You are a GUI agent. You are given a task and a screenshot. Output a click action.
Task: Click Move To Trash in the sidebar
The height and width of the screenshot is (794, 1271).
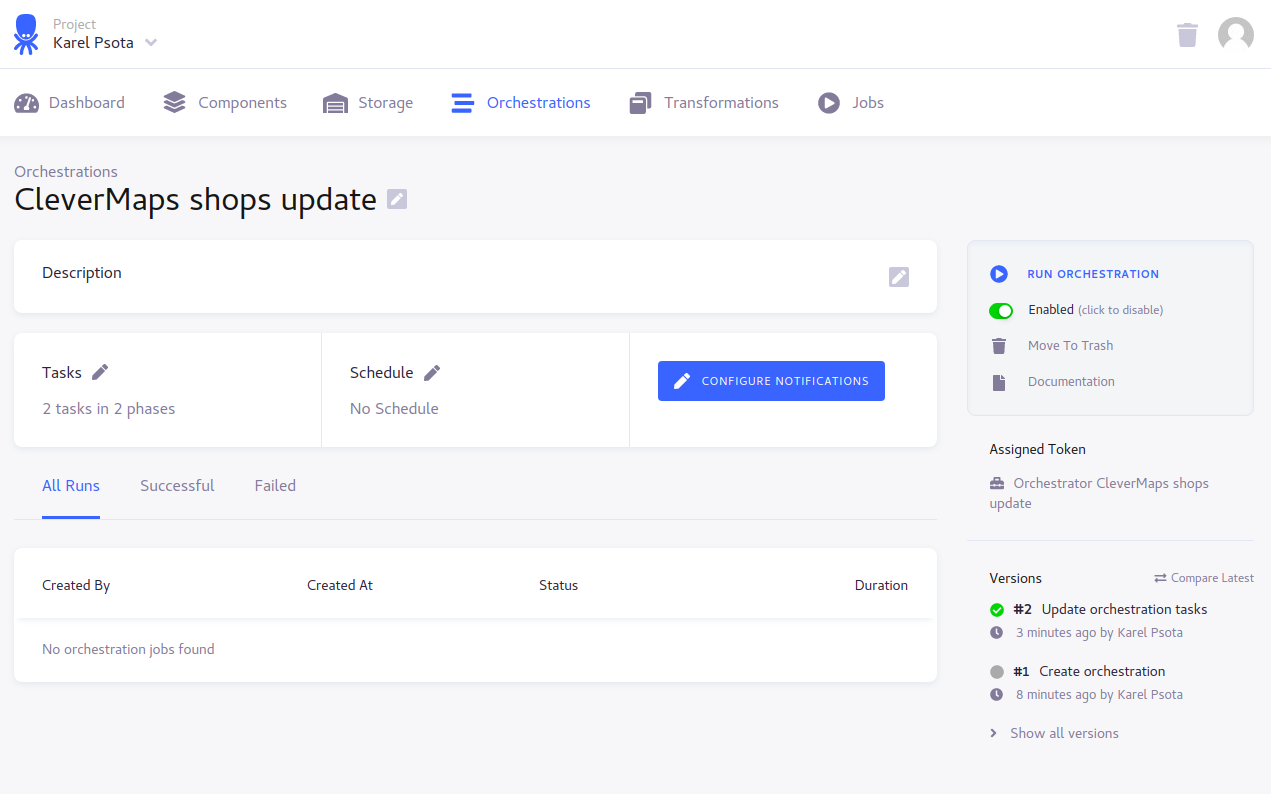1070,346
